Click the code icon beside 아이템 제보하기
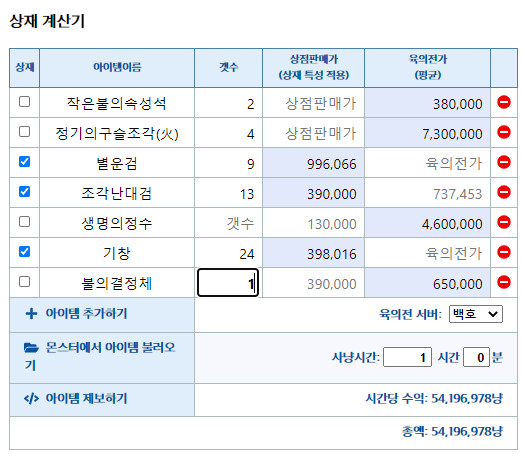The image size is (523, 462). click(x=31, y=399)
